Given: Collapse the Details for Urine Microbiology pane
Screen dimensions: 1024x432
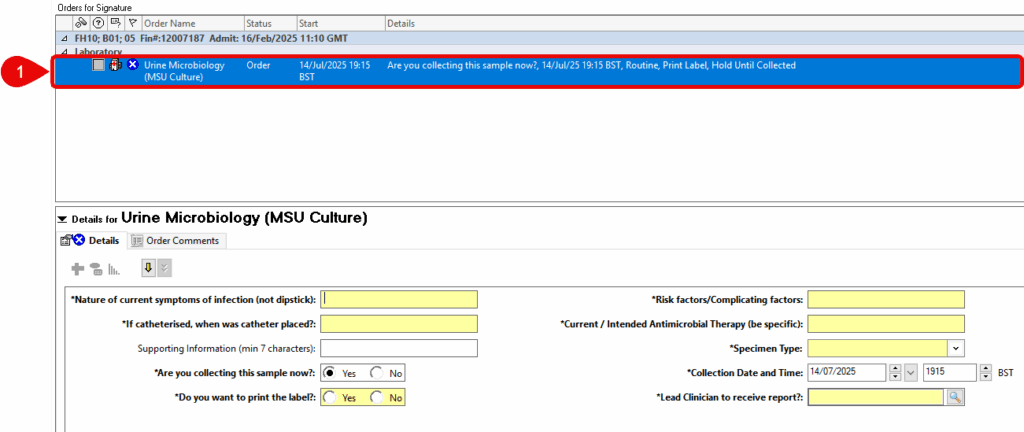Looking at the screenshot, I should (x=63, y=219).
